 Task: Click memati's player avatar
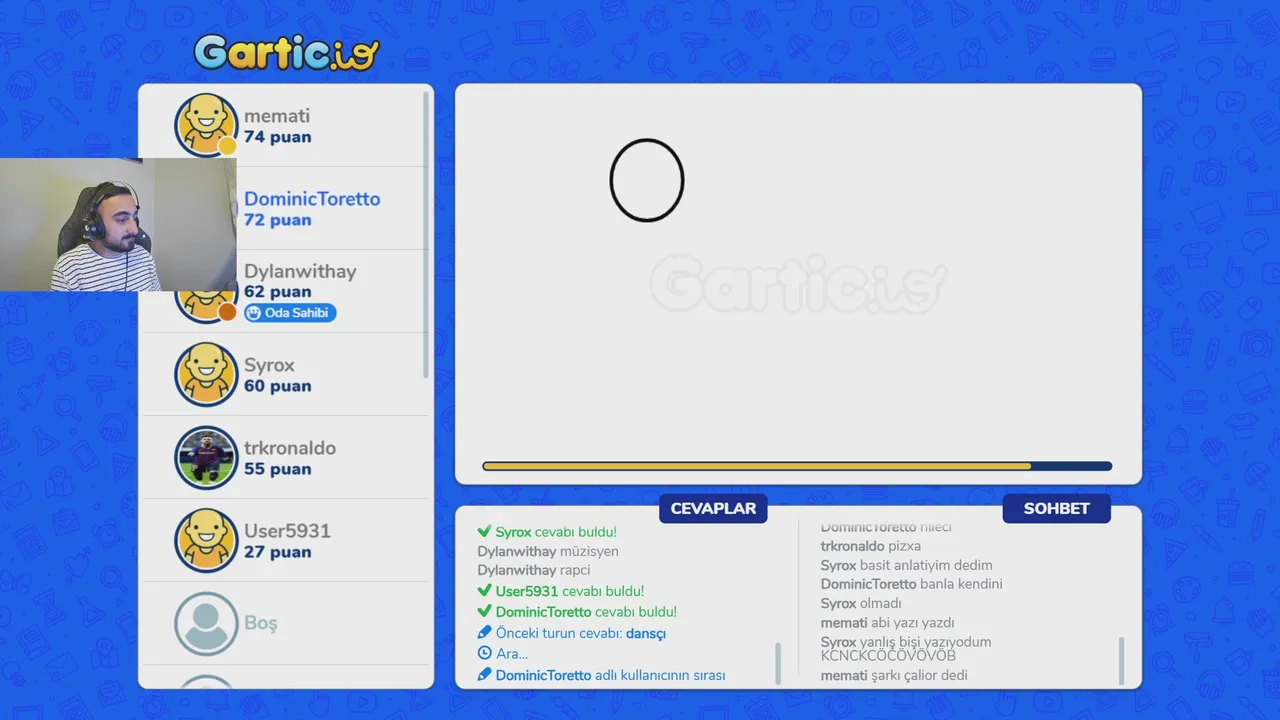tap(206, 125)
